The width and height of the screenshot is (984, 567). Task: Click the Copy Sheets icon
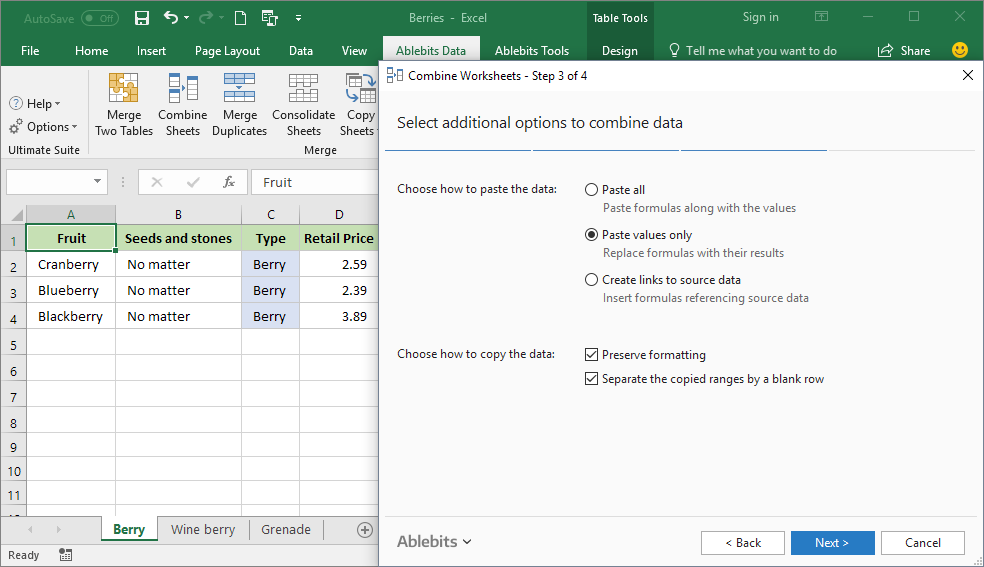361,88
